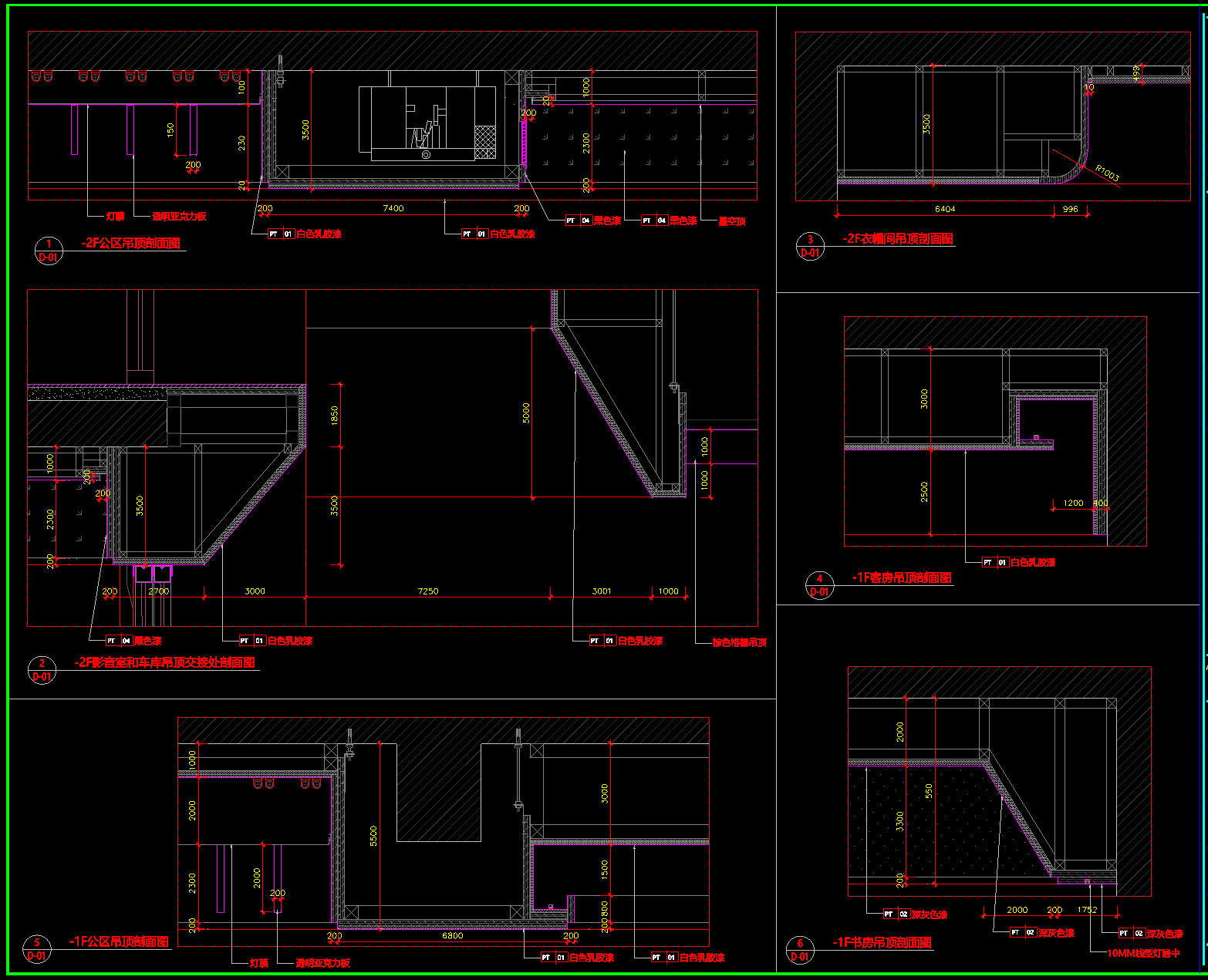Click section marker 3 D-01 circle
The height and width of the screenshot is (980, 1208).
coord(810,247)
